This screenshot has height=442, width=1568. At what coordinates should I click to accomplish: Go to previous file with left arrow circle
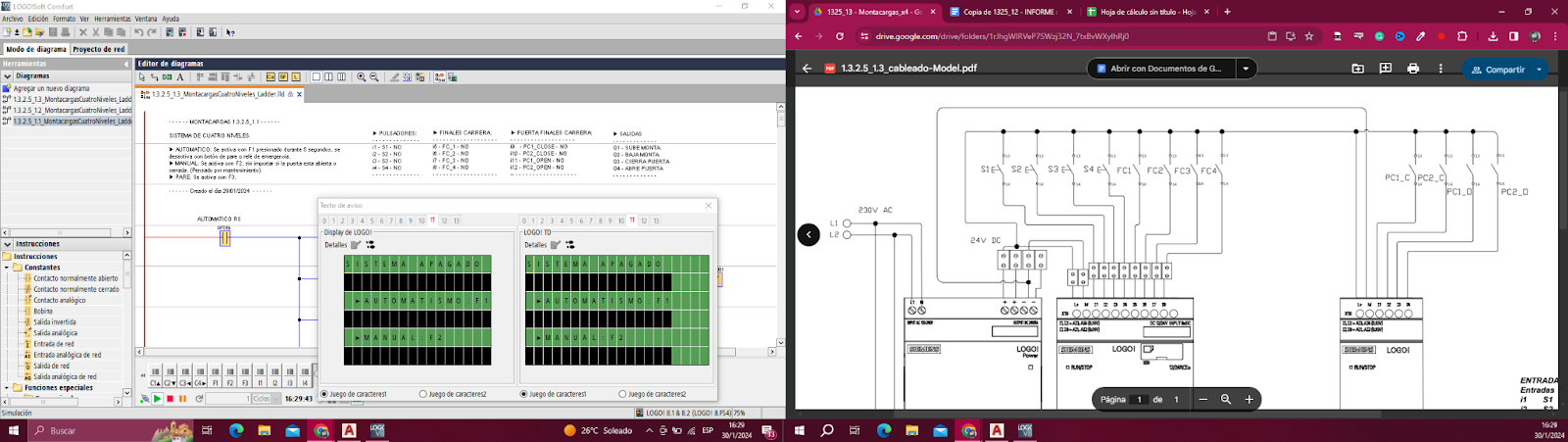point(808,234)
